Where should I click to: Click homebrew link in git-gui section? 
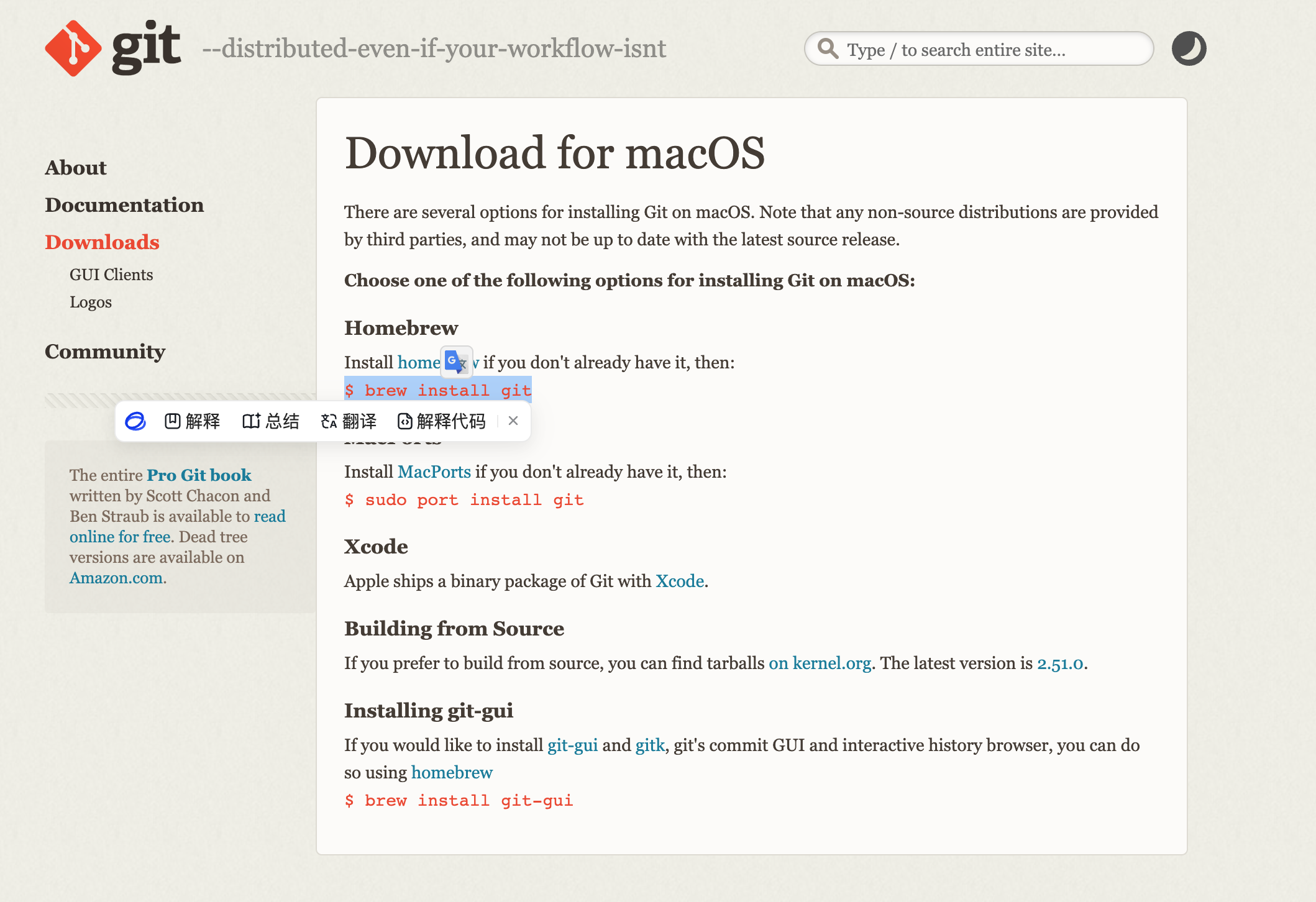(x=452, y=772)
